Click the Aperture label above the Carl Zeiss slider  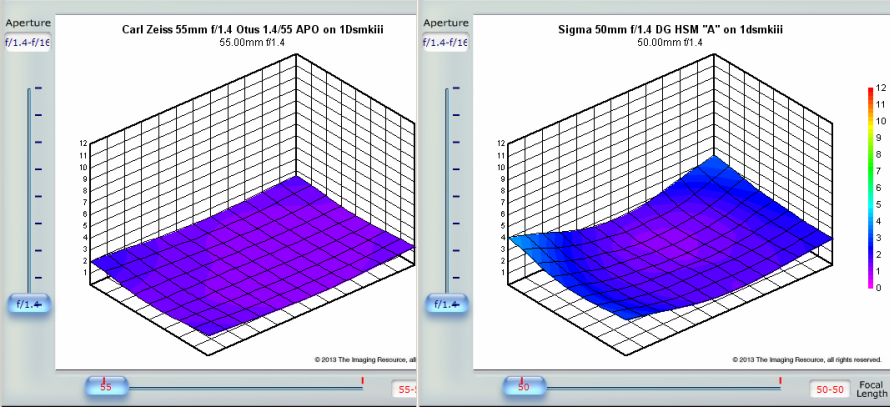coord(28,23)
